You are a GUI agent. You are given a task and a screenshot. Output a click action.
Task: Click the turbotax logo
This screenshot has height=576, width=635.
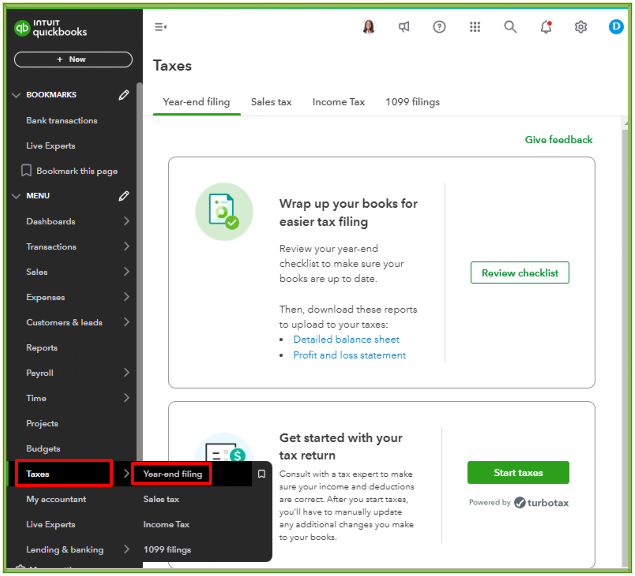point(541,503)
